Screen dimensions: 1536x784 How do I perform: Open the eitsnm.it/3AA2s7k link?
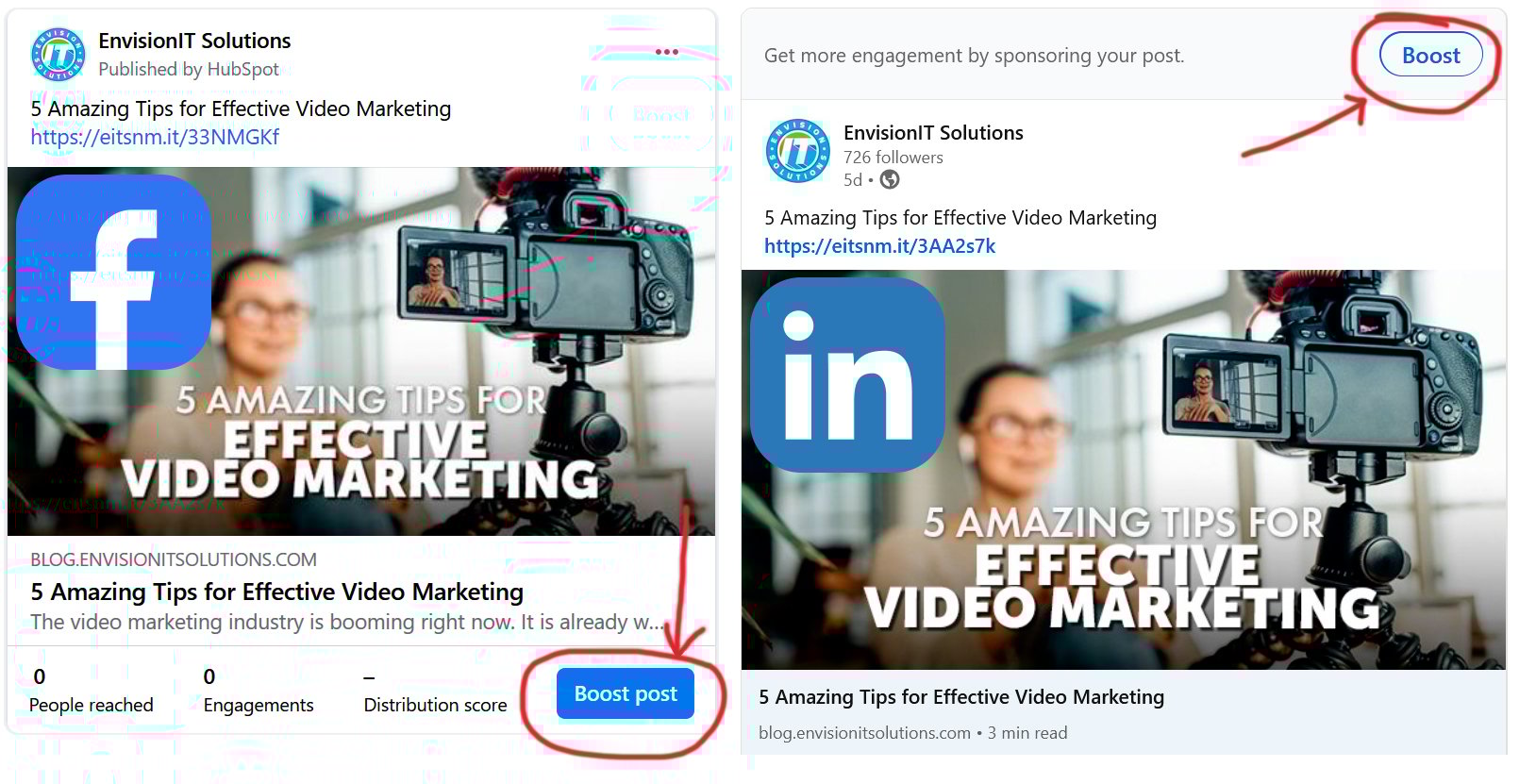879,246
